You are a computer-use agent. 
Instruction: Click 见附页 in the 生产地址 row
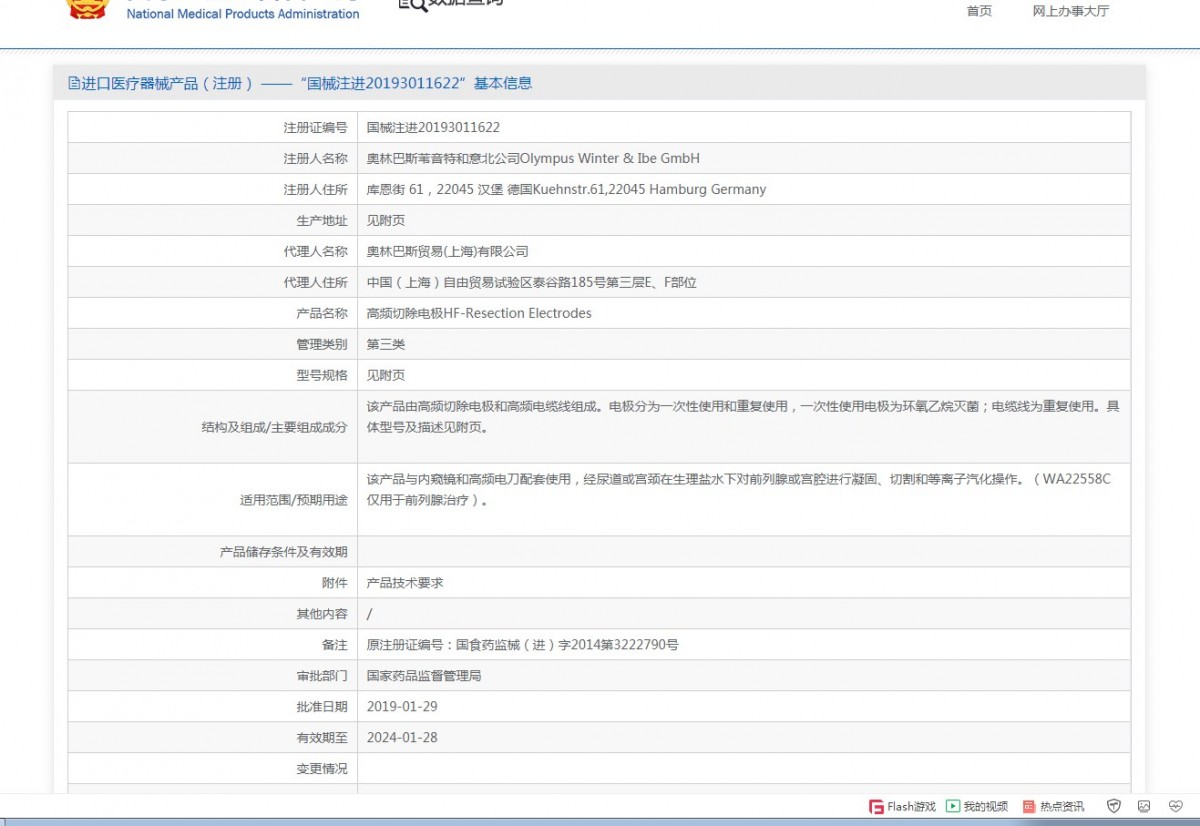[x=386, y=220]
